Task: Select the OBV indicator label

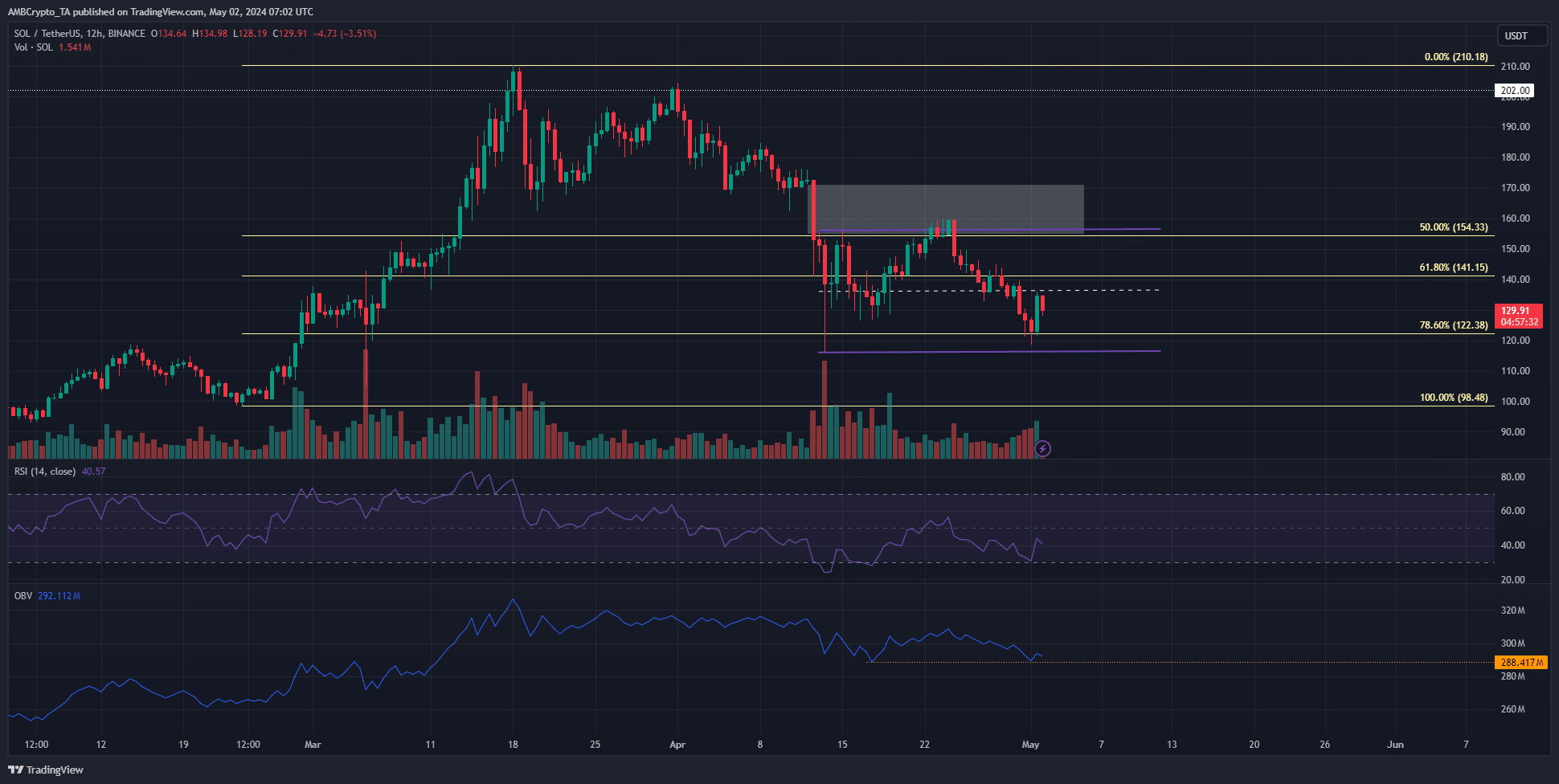Action: [x=23, y=596]
